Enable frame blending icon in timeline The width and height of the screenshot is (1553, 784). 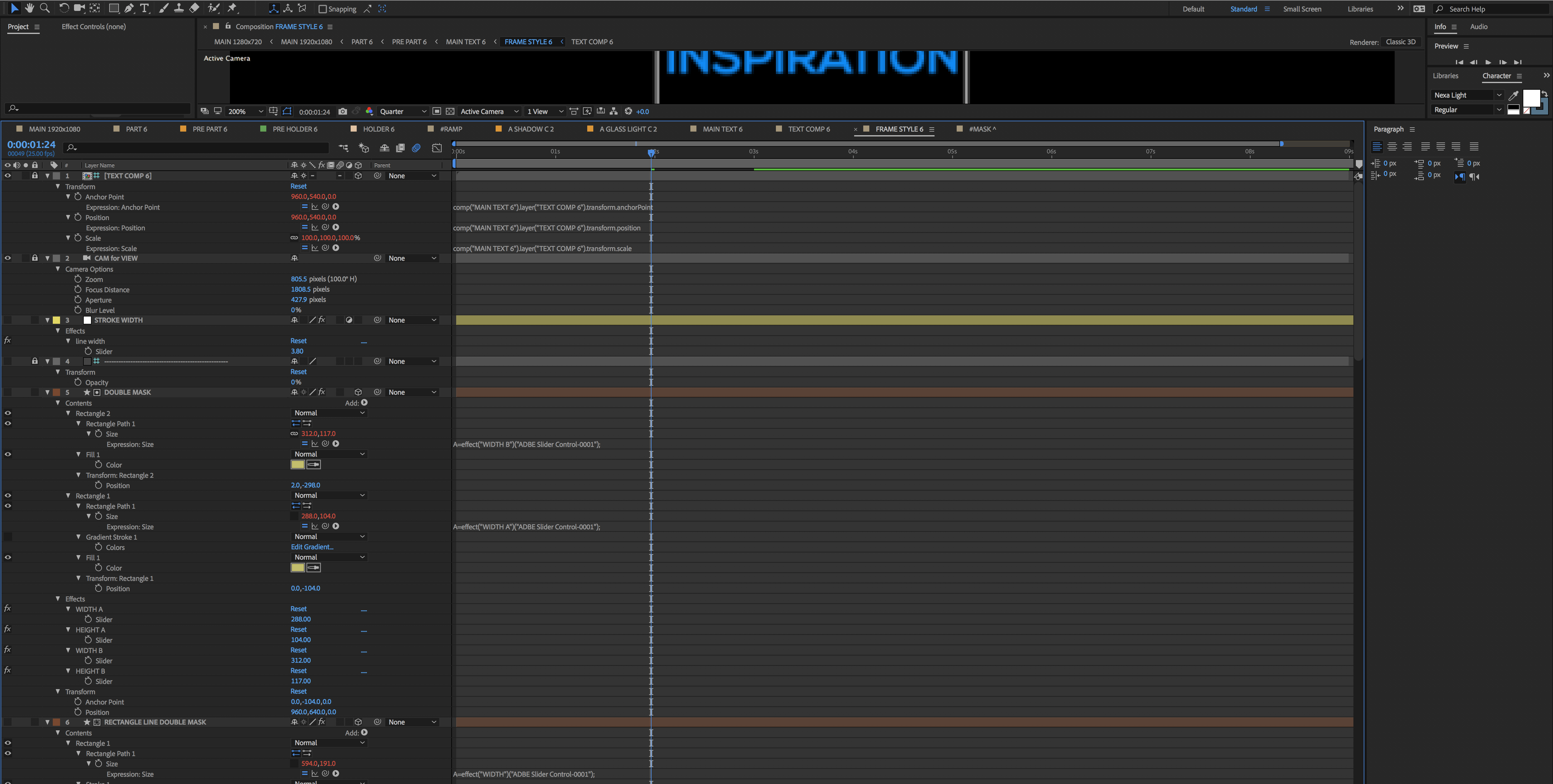click(x=400, y=148)
